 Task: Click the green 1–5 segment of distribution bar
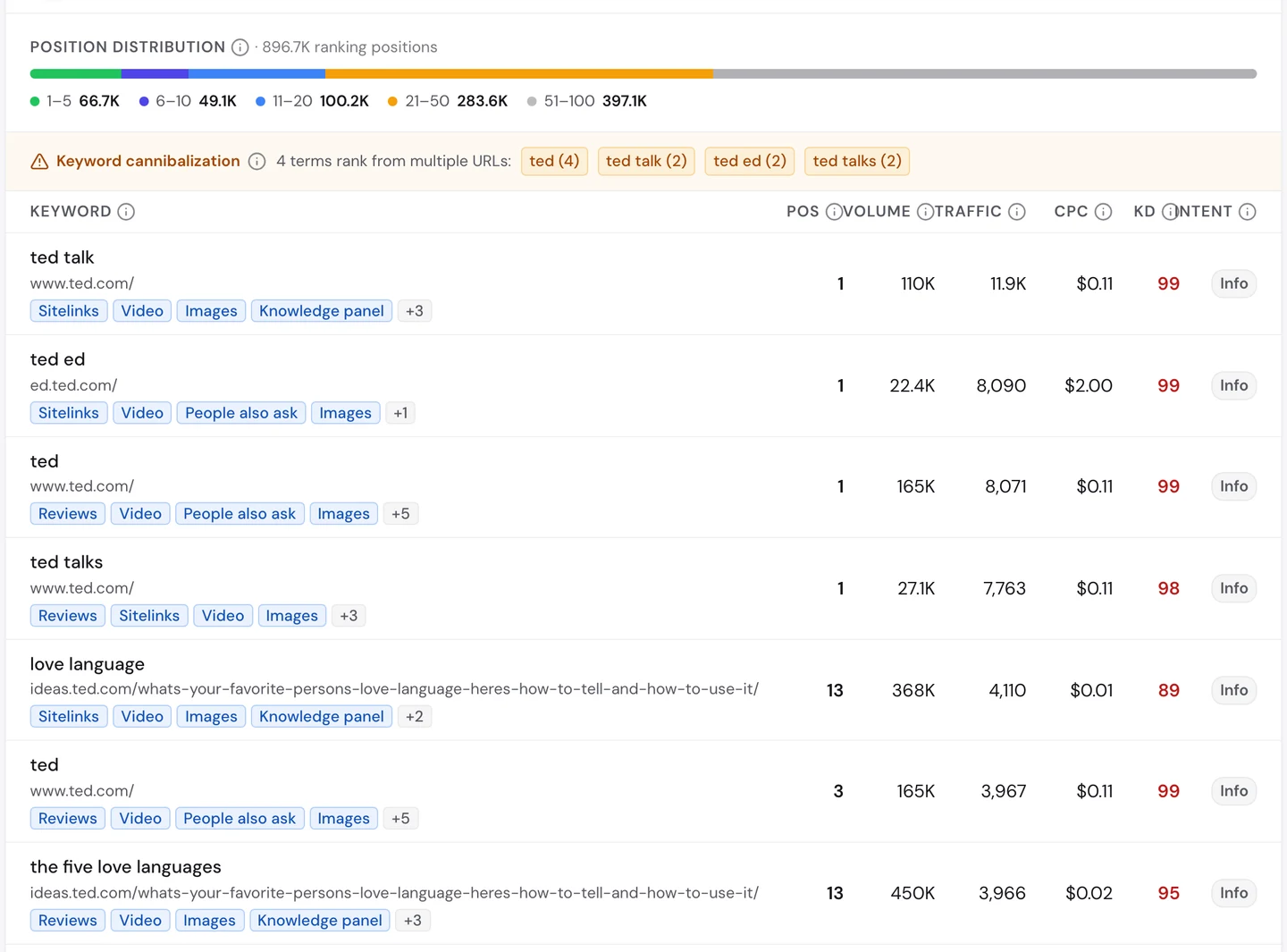pos(76,74)
